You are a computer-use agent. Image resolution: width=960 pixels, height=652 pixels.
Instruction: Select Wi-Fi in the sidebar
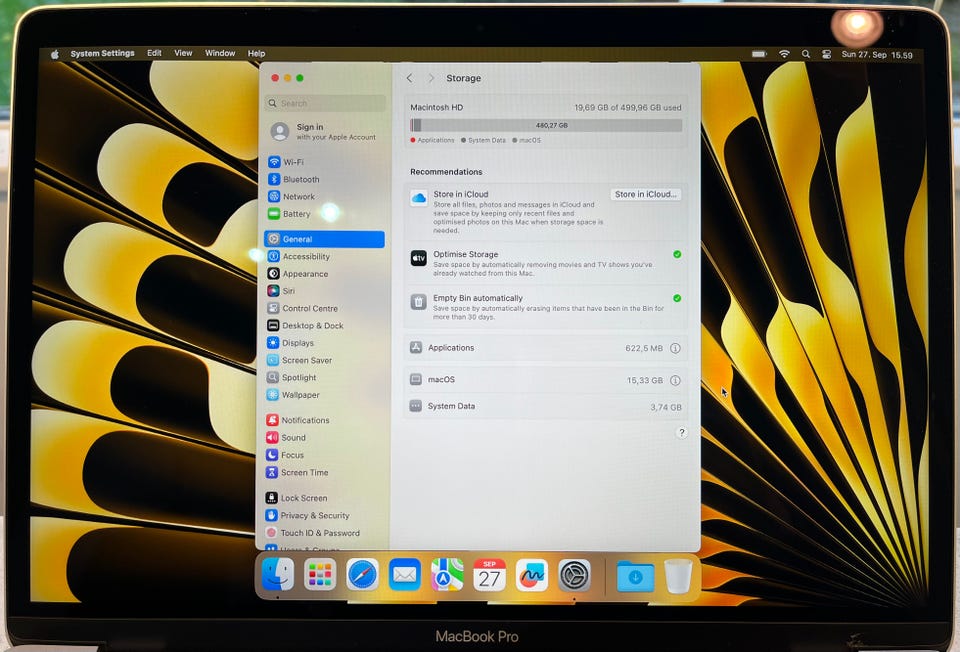coord(324,162)
